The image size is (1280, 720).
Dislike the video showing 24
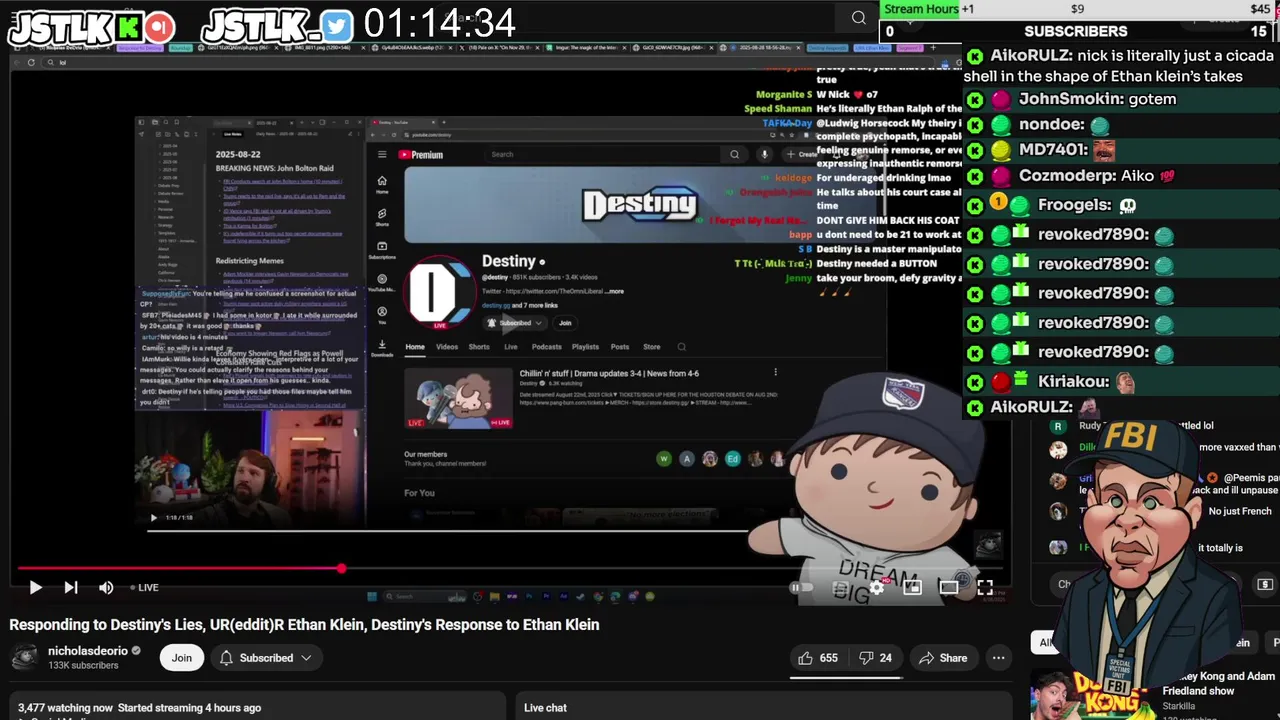[875, 658]
